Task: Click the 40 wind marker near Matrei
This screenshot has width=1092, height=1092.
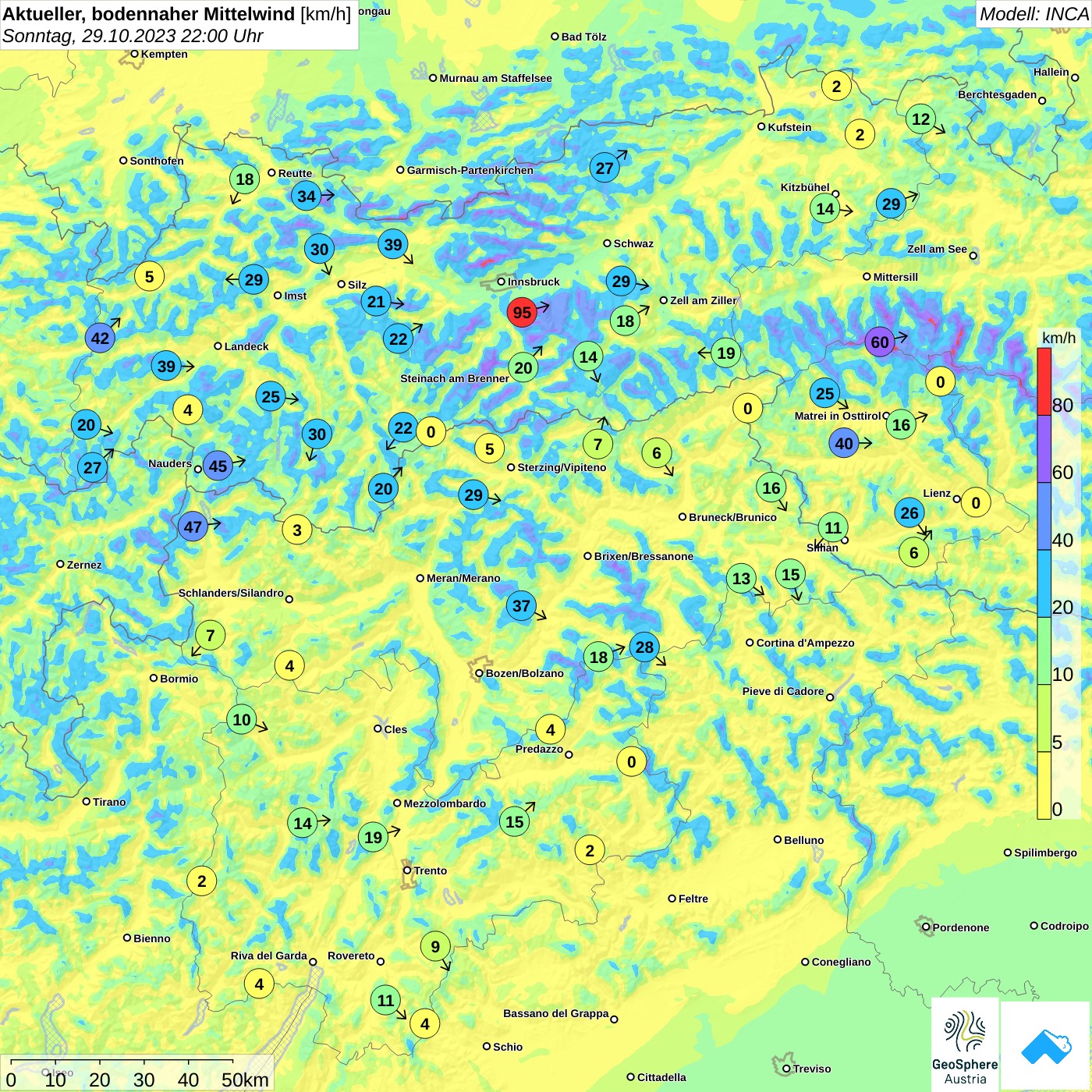Action: coord(844,444)
